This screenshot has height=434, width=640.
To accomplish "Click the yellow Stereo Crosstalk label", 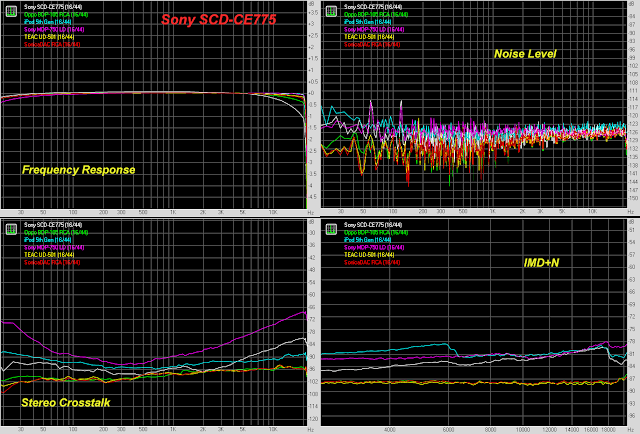I will tap(66, 403).
